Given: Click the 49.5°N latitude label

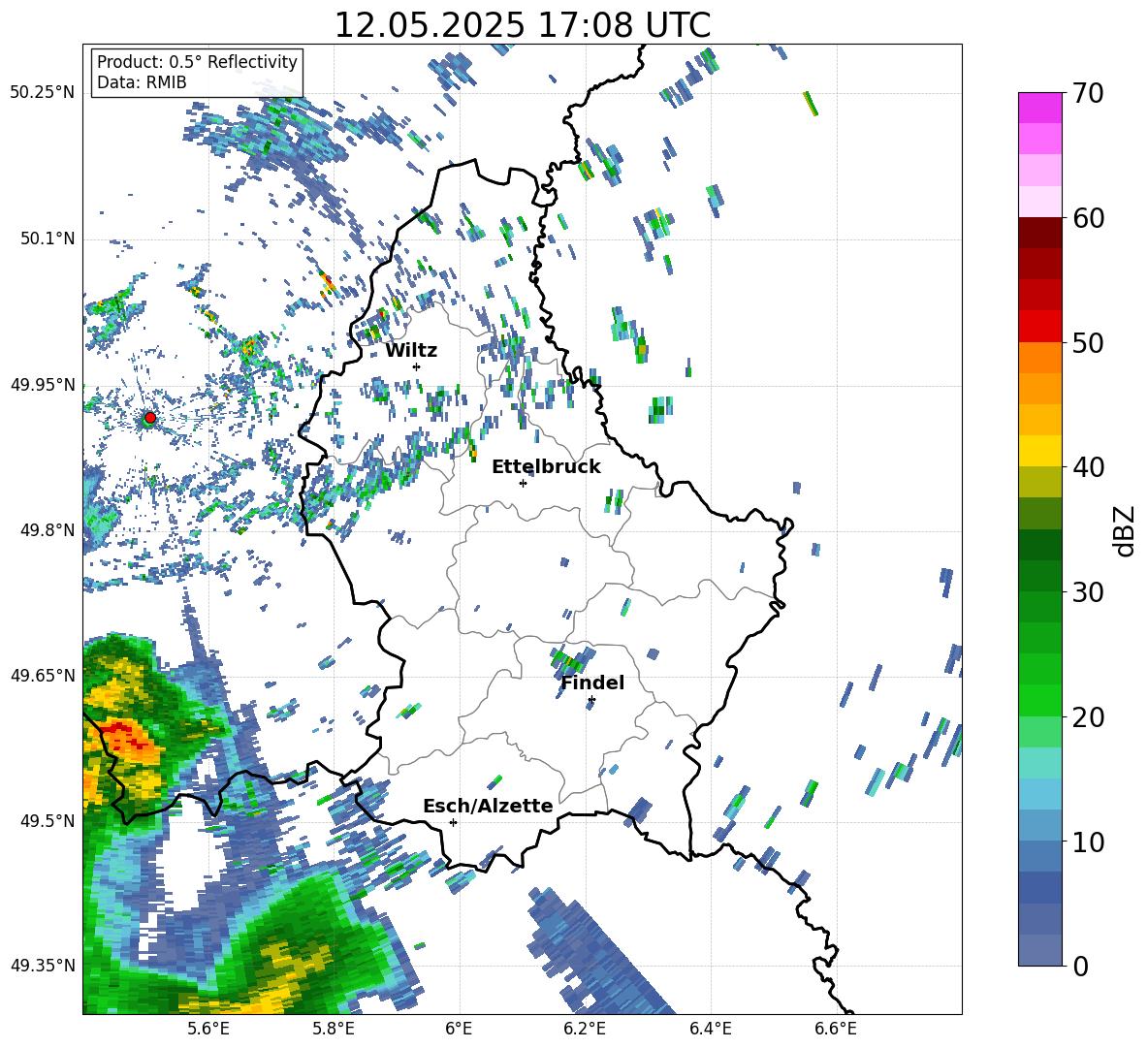Looking at the screenshot, I should pyautogui.click(x=49, y=821).
